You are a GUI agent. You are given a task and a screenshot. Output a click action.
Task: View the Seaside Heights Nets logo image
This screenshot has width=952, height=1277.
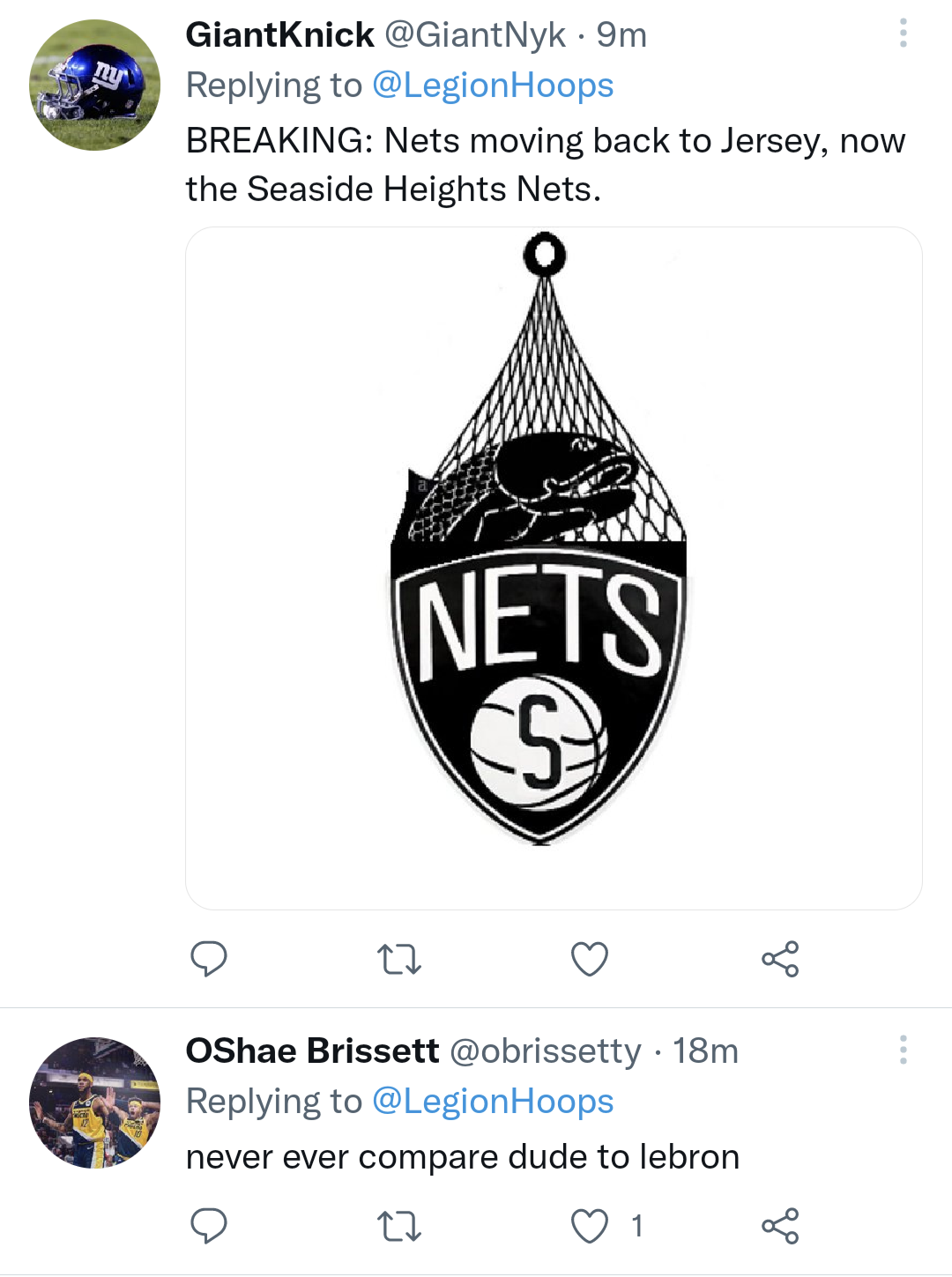point(554,568)
